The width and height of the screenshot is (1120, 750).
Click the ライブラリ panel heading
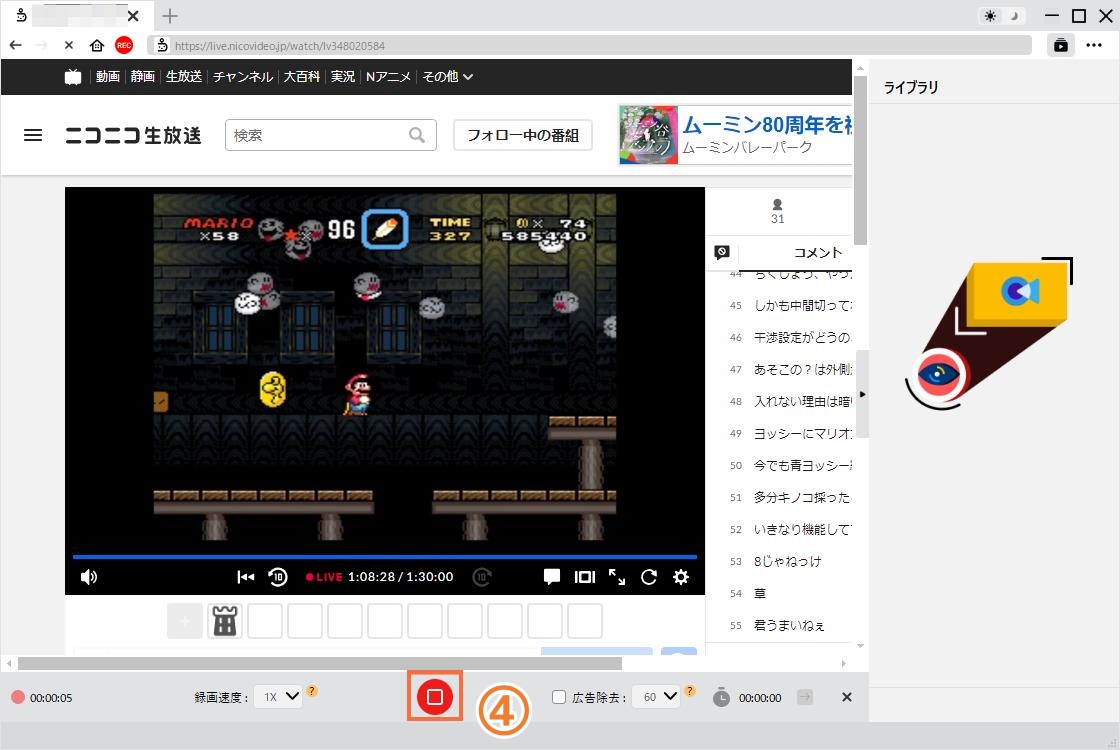click(x=911, y=87)
